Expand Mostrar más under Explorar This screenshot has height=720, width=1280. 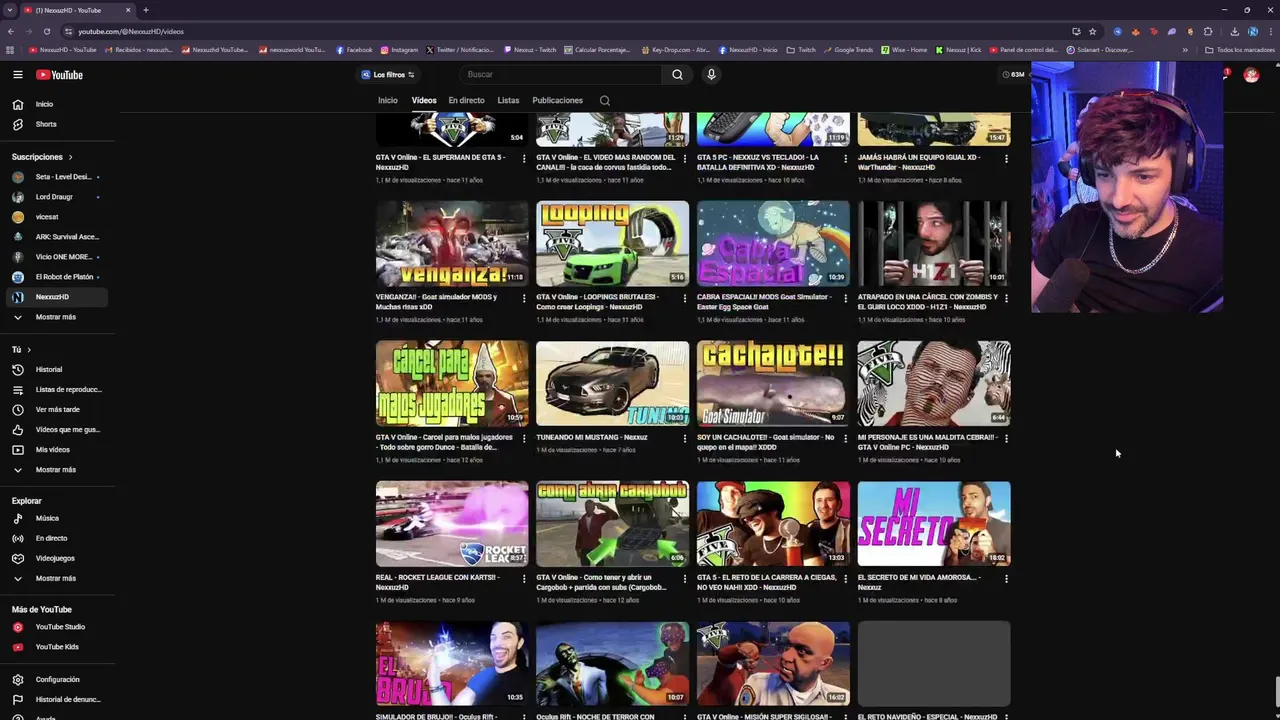(x=57, y=578)
